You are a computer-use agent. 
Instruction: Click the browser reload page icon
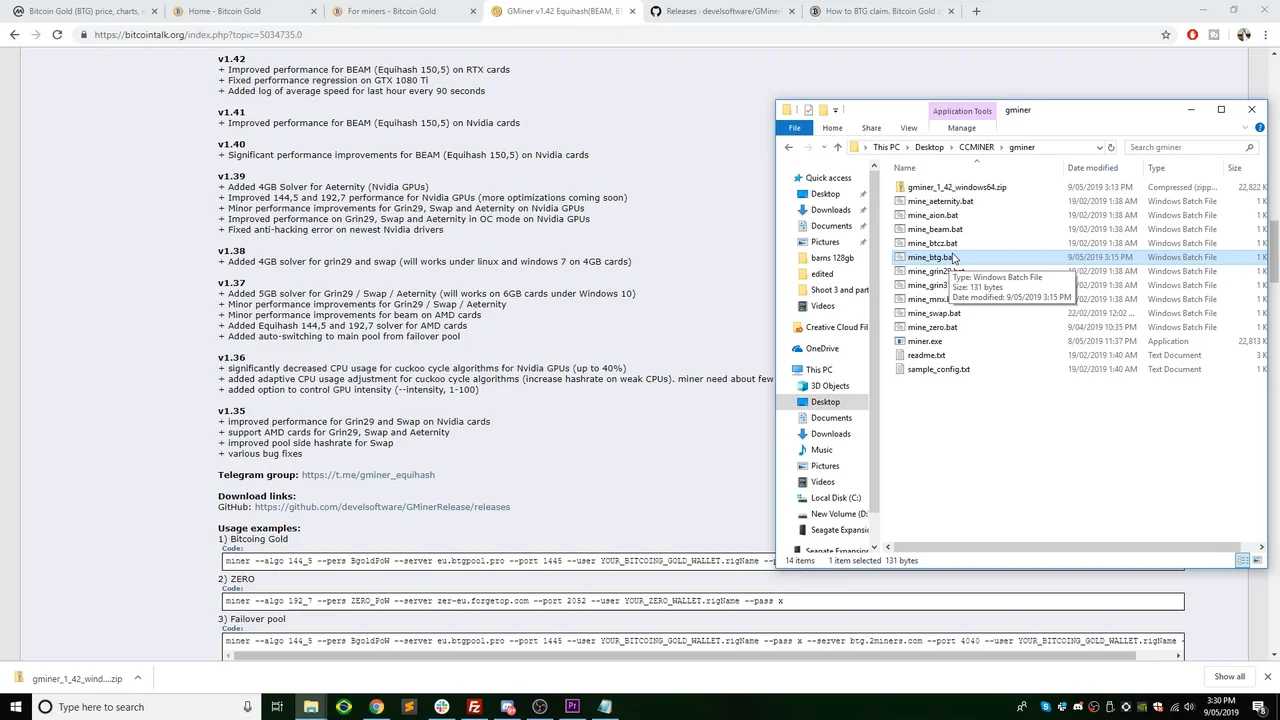57,34
